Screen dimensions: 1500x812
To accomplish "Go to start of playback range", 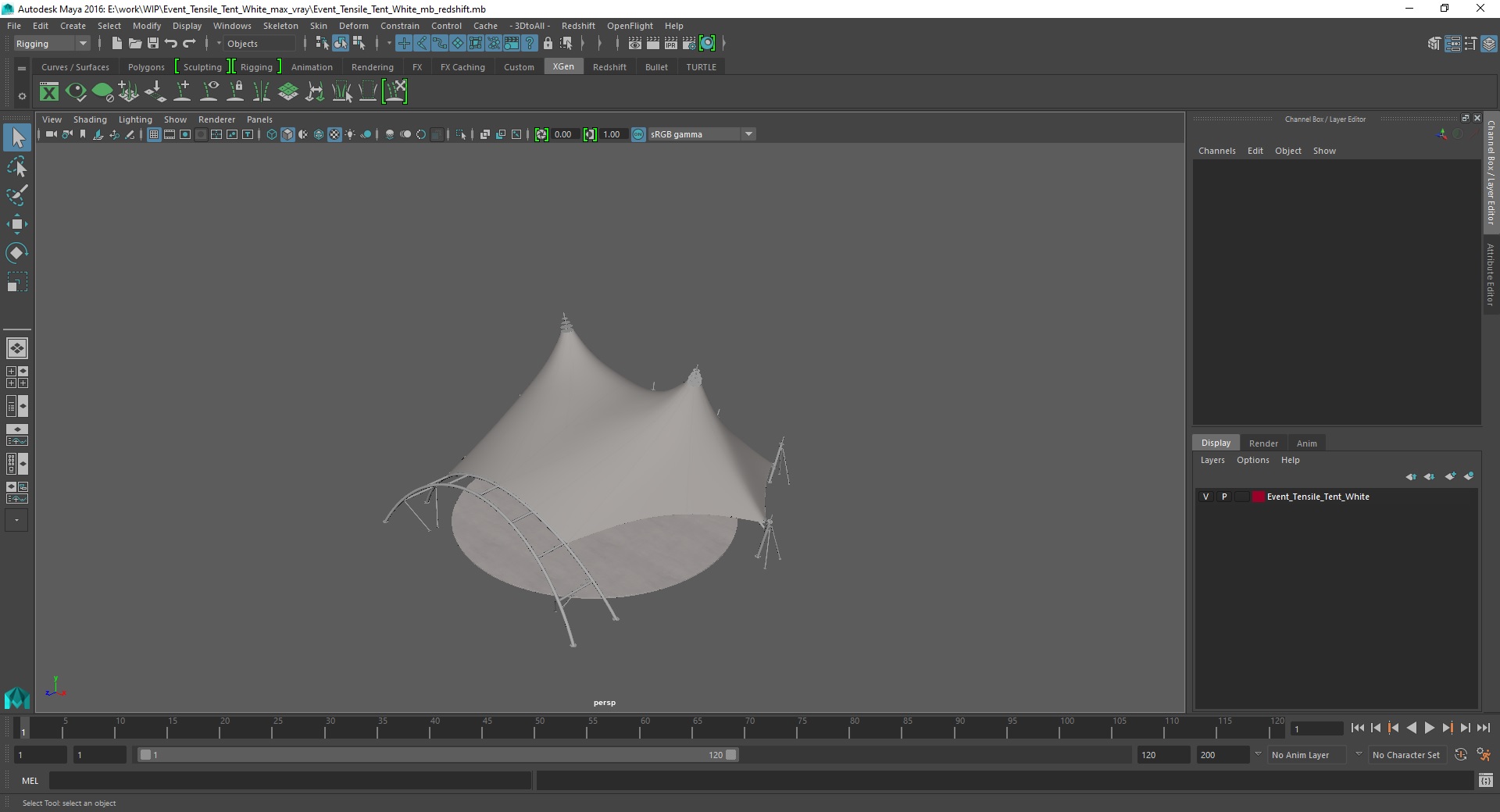I will 1357,728.
